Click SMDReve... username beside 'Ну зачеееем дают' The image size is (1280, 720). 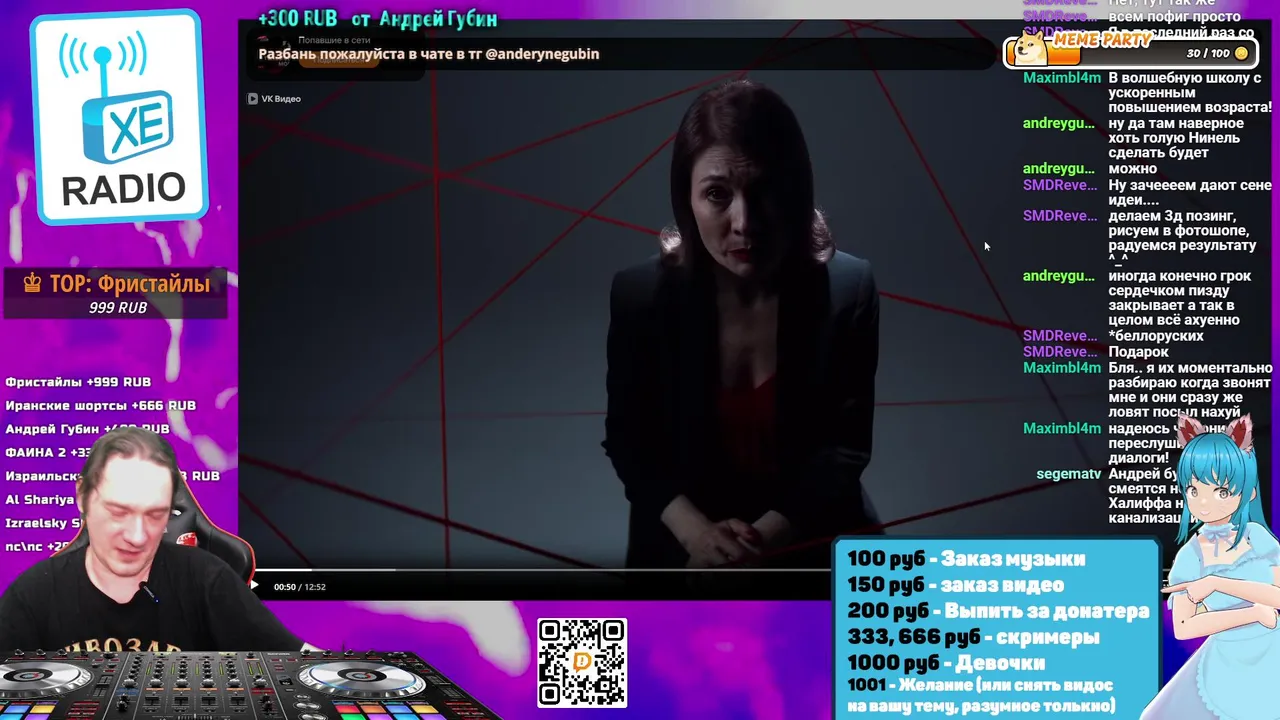pyautogui.click(x=1059, y=185)
